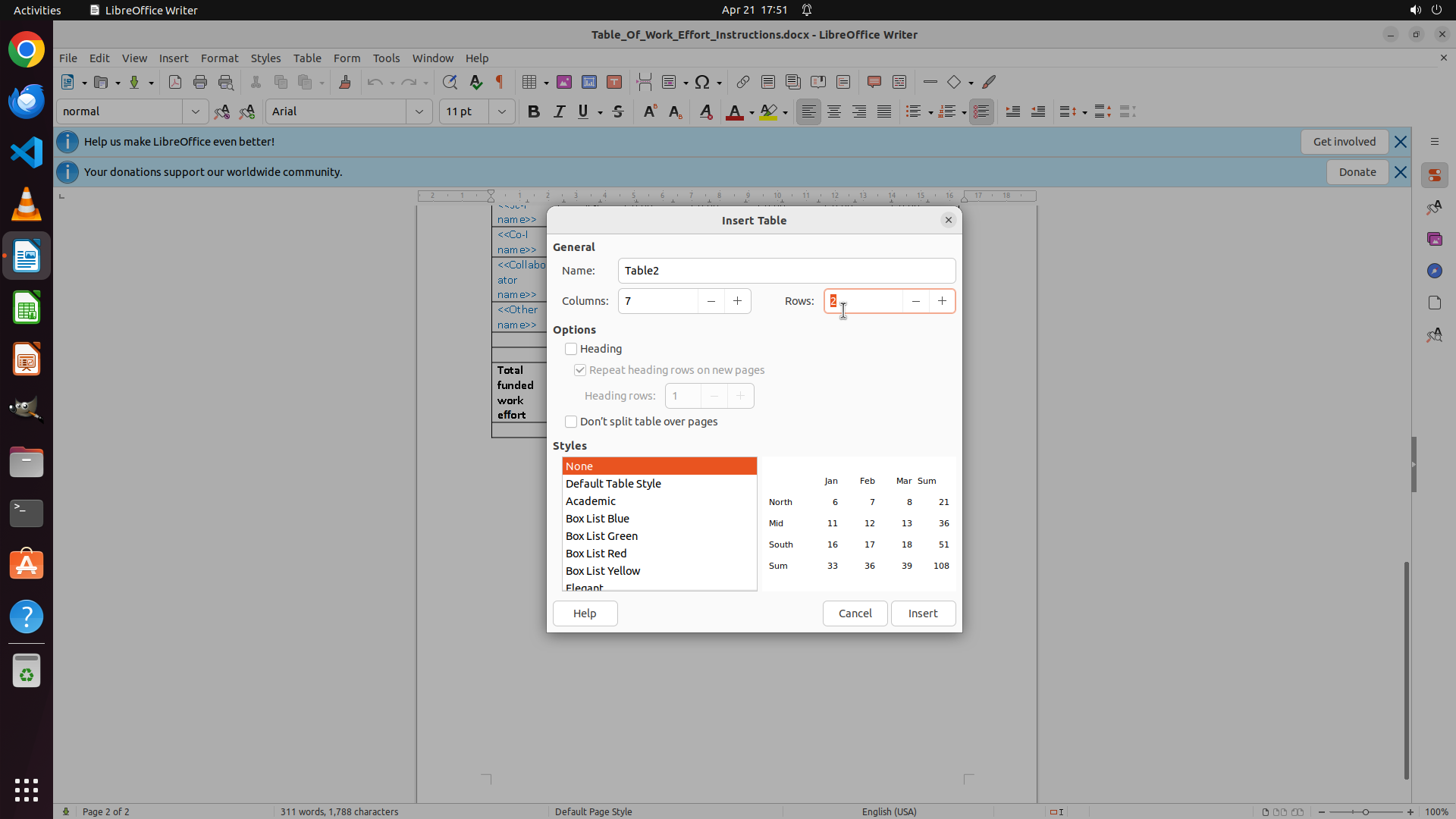Open the Format menu

pyautogui.click(x=219, y=58)
